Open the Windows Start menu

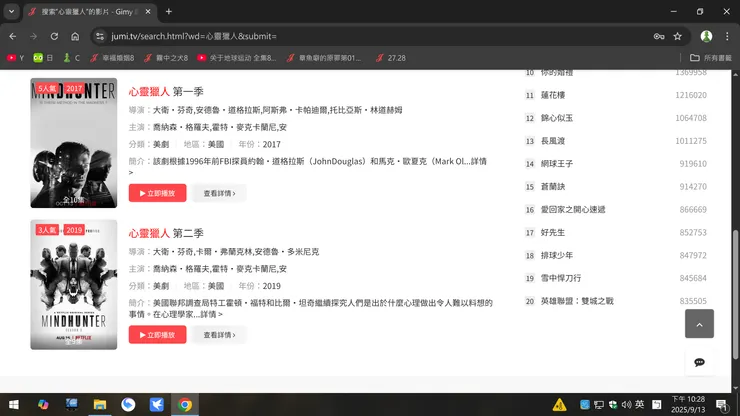tap(14, 405)
